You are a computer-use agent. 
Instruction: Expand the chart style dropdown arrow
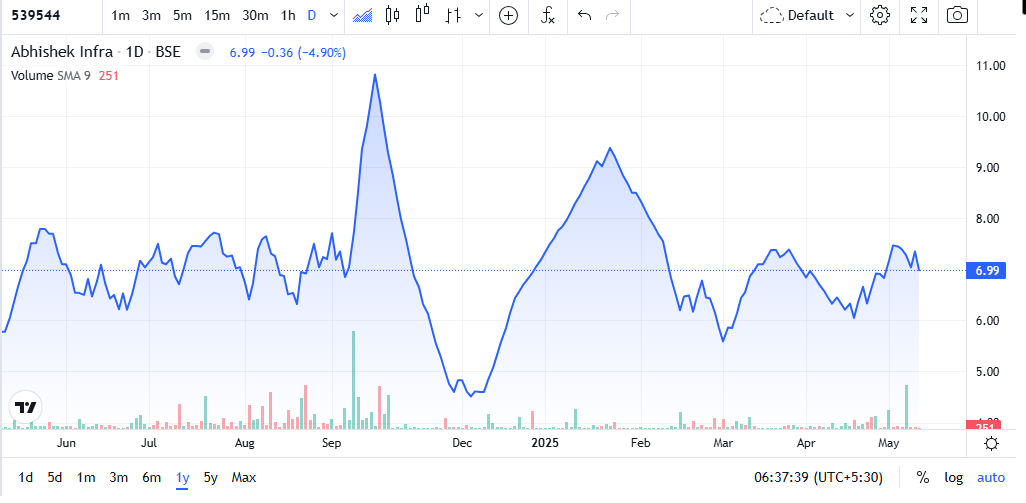click(x=479, y=16)
